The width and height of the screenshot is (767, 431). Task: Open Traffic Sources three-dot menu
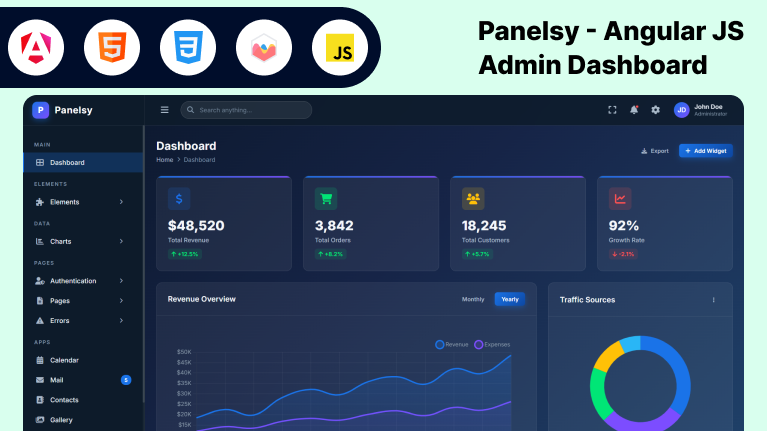coord(714,300)
